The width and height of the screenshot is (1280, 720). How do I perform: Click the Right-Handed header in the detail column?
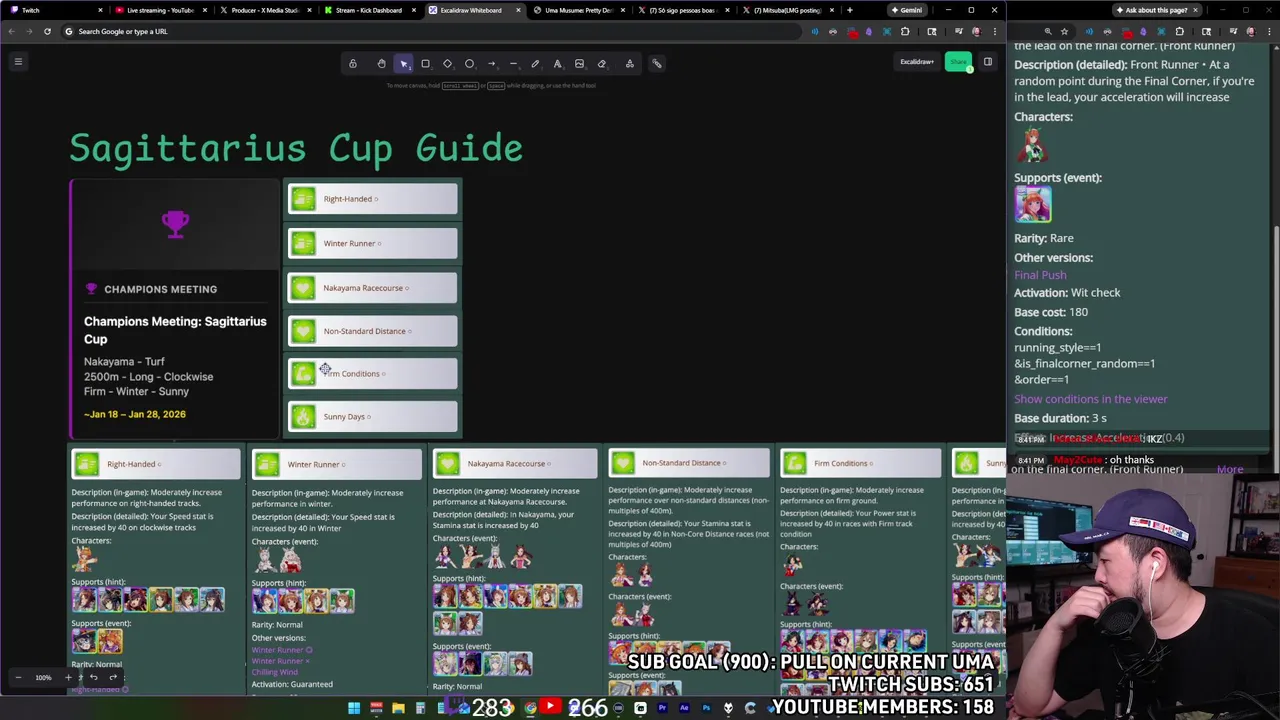155,464
